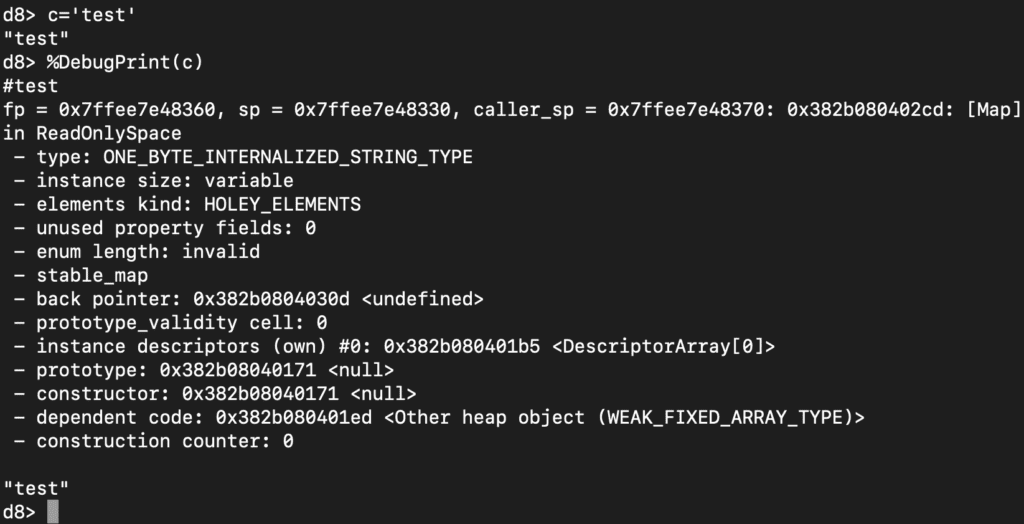The image size is (1024, 524).
Task: Click the #test output line
Action: (31, 86)
